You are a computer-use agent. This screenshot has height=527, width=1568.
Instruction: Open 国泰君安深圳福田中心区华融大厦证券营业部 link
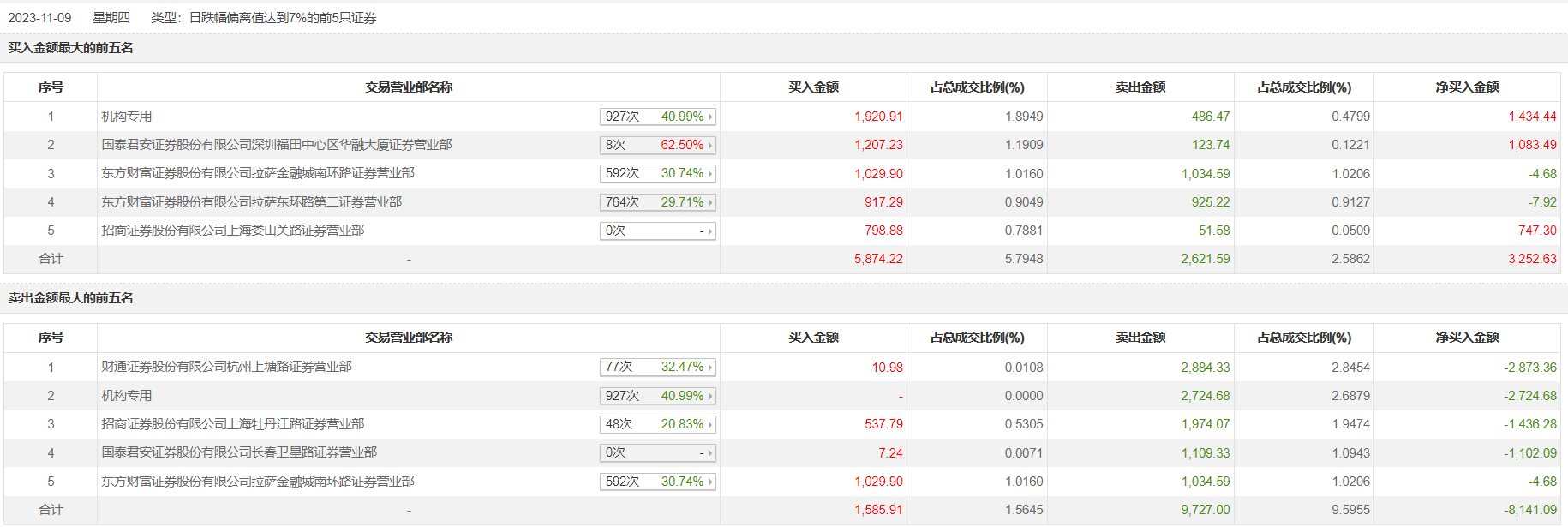[x=277, y=145]
